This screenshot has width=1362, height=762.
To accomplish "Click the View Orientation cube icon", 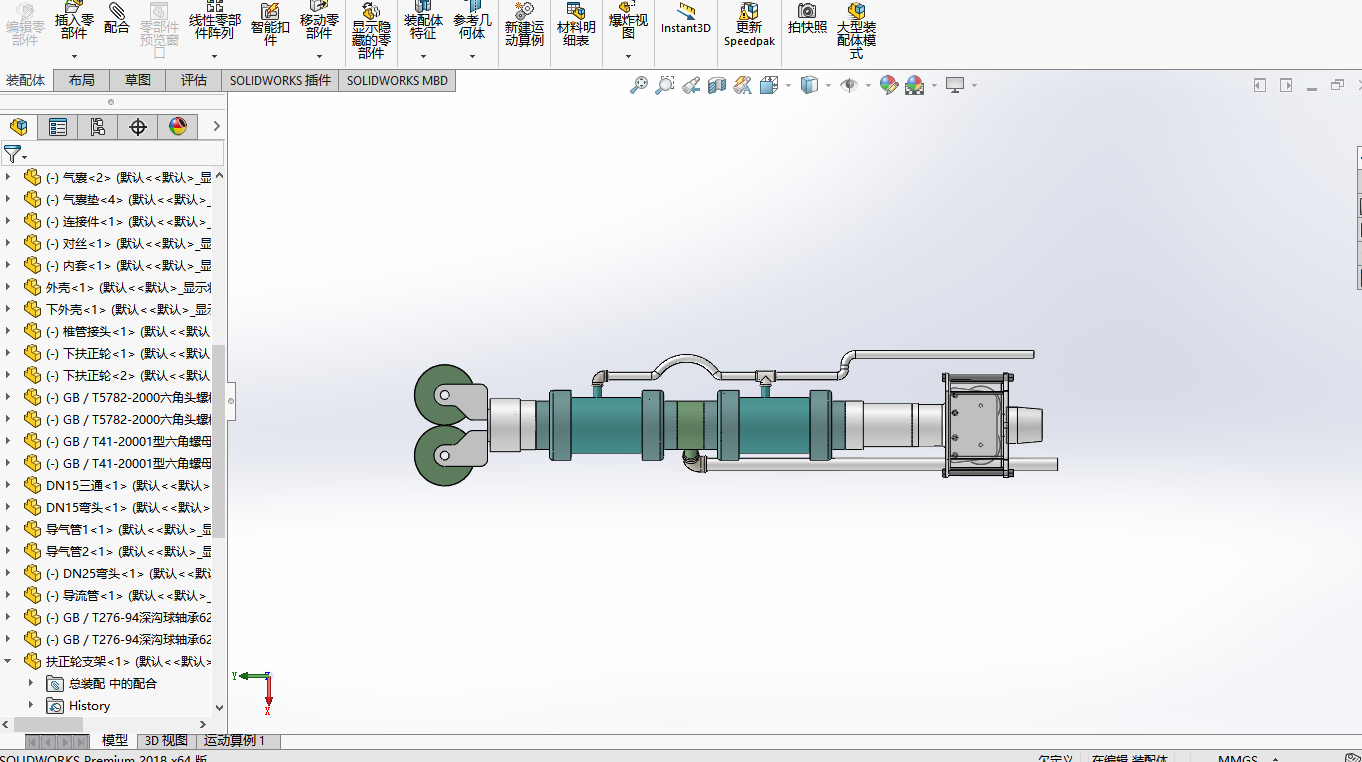I will (768, 86).
